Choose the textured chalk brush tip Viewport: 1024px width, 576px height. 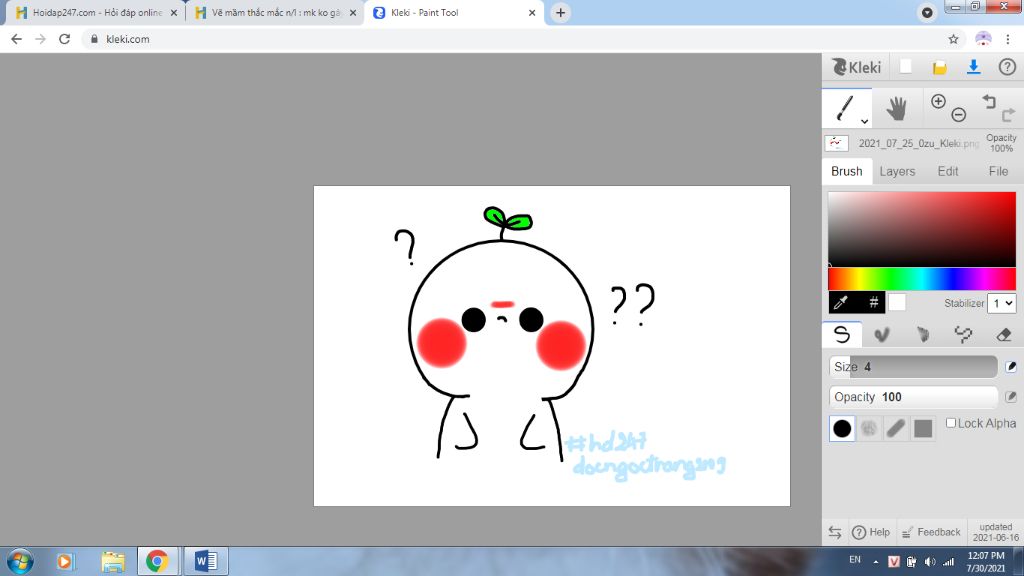point(869,428)
